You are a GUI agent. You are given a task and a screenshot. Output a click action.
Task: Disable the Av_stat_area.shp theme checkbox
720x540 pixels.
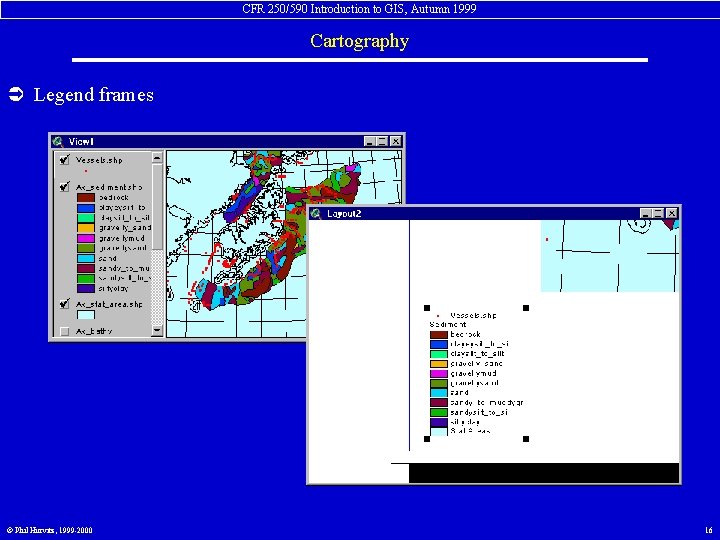[64, 304]
